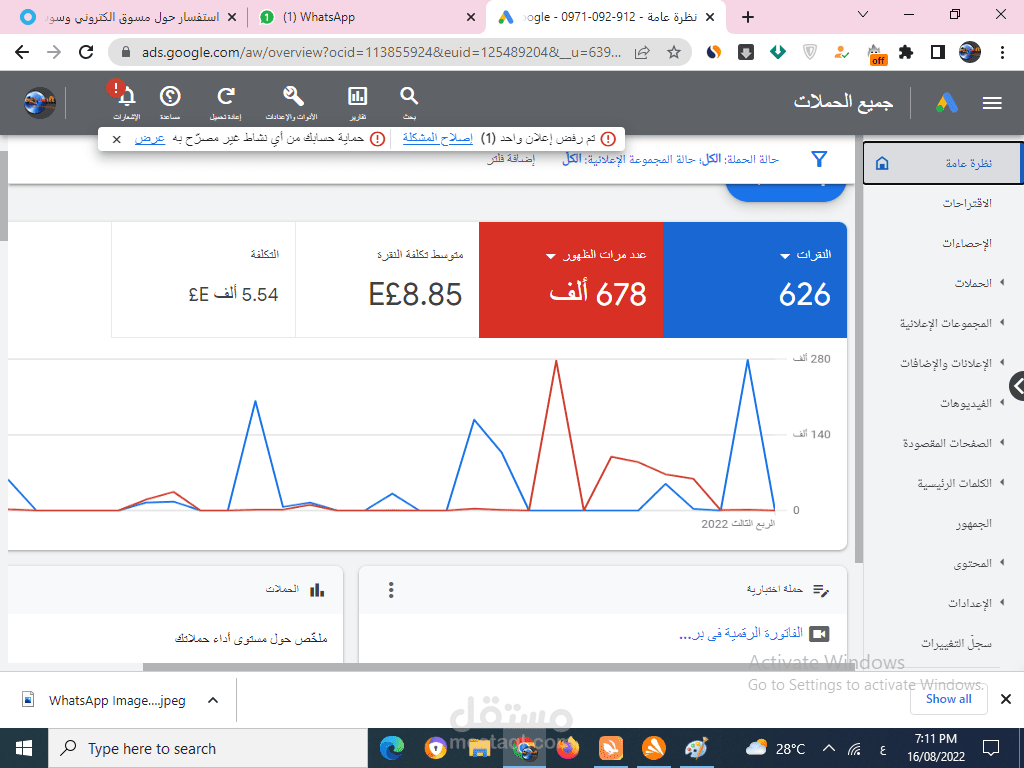This screenshot has width=1024, height=768.
Task: Switch to the WhatsApp browser tab
Action: (368, 18)
